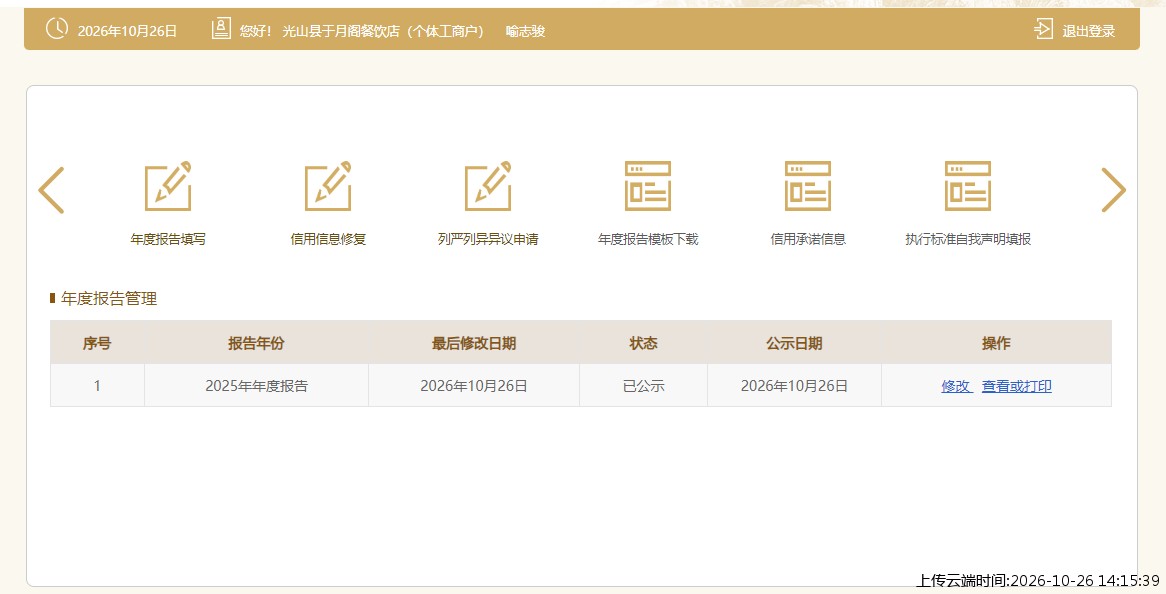Click the 报告年份 column header
This screenshot has height=594, width=1166.
pyautogui.click(x=257, y=343)
